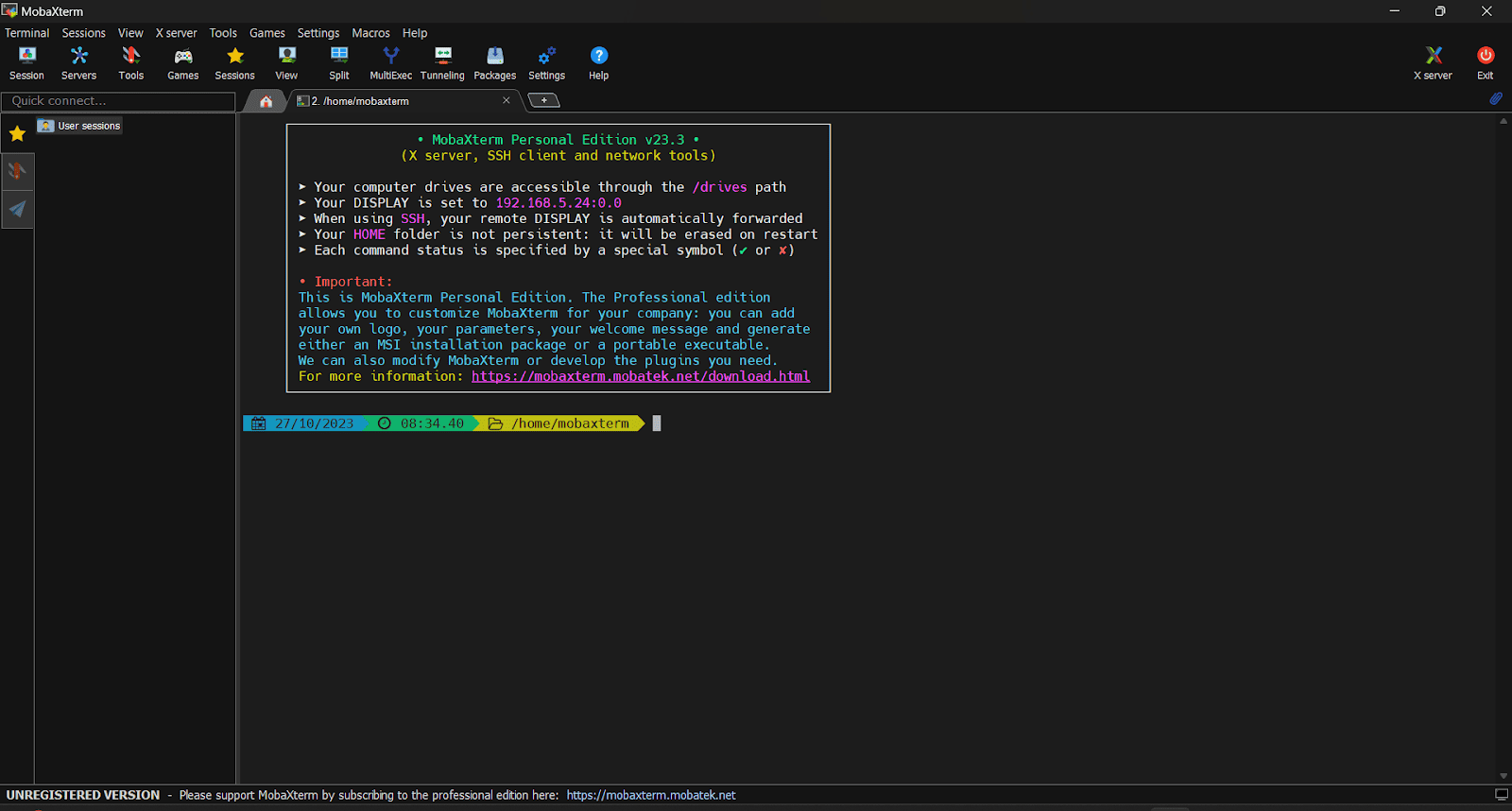Click the 08:34.40 time prompt segment

point(423,423)
